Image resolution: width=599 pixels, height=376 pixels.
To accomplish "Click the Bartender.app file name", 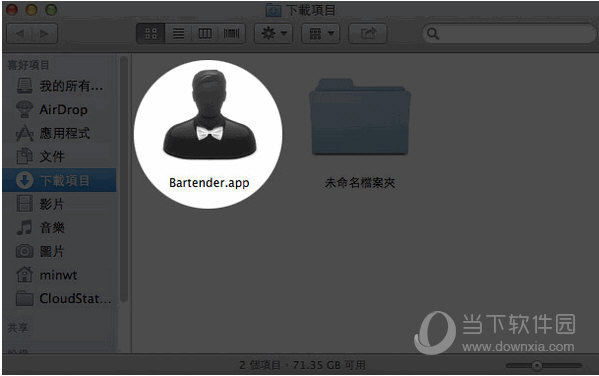I will coord(209,183).
